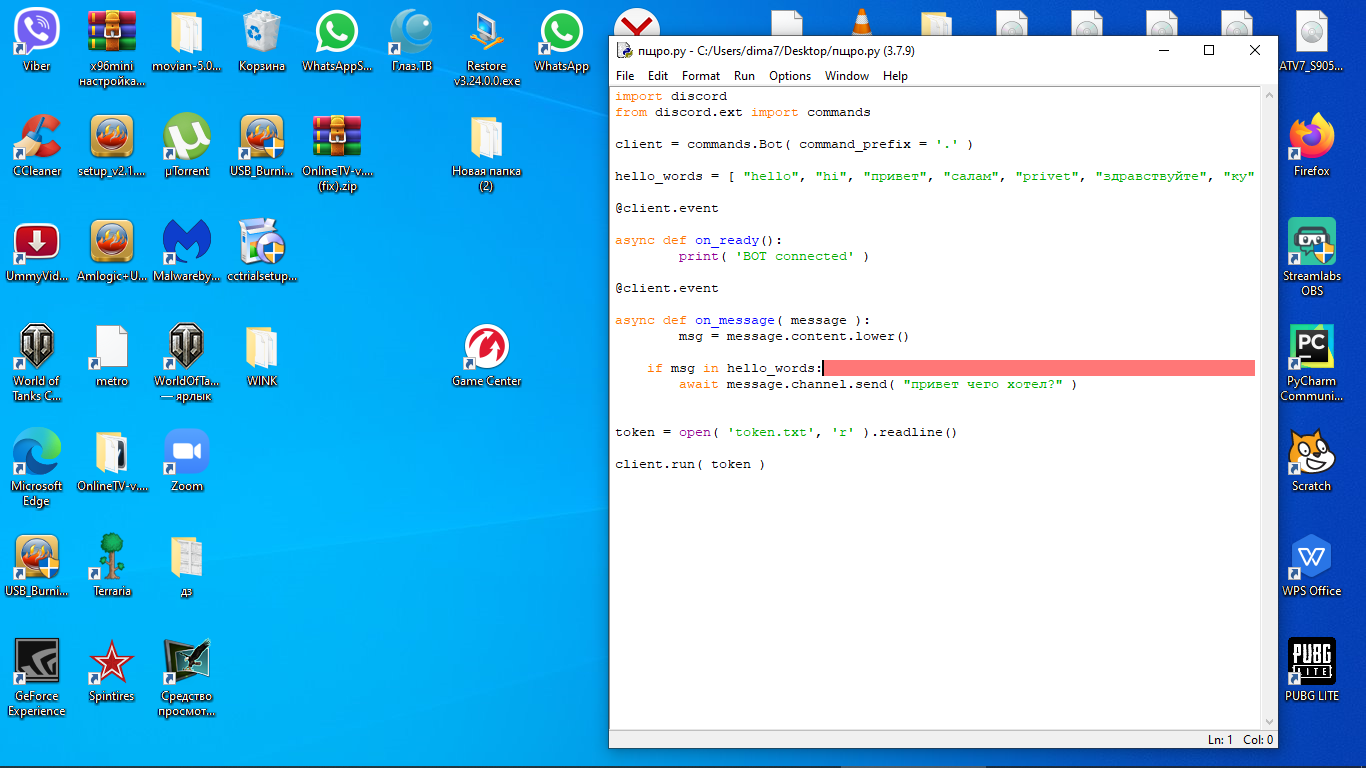This screenshot has height=768, width=1366.
Task: Open the Window menu in IDLE
Action: tap(847, 76)
